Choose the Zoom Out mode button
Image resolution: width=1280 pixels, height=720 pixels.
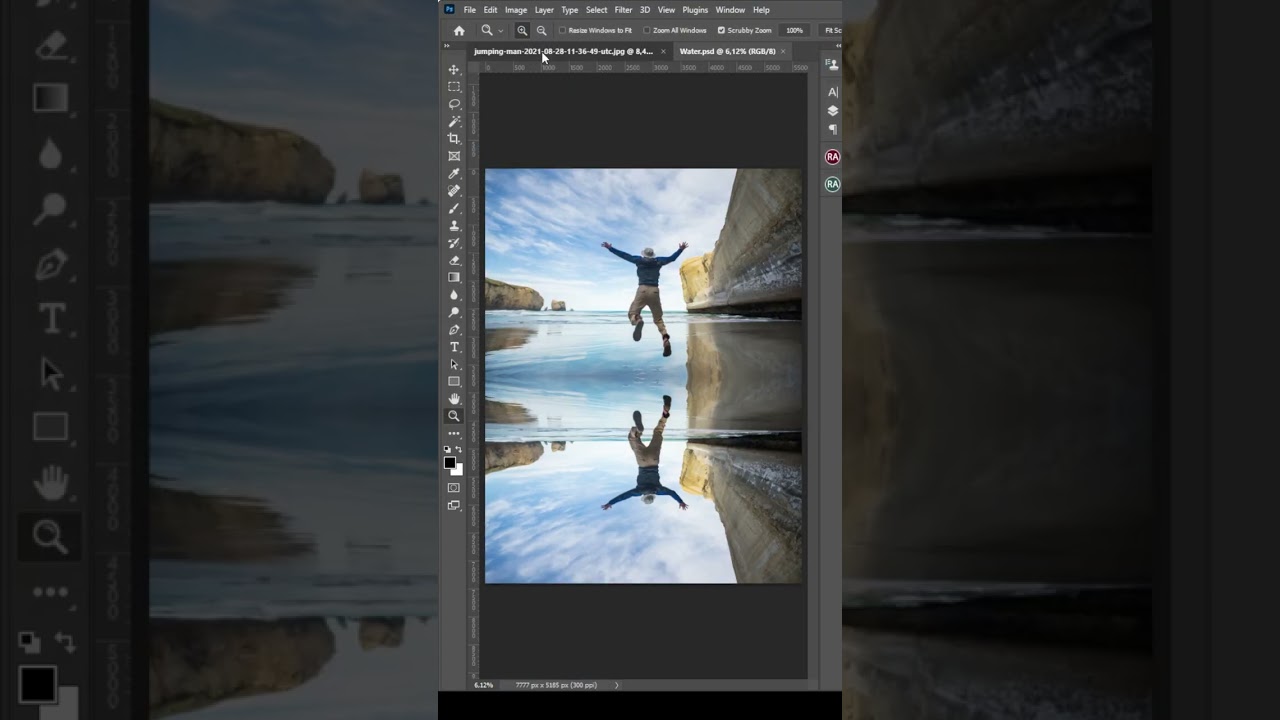point(541,31)
